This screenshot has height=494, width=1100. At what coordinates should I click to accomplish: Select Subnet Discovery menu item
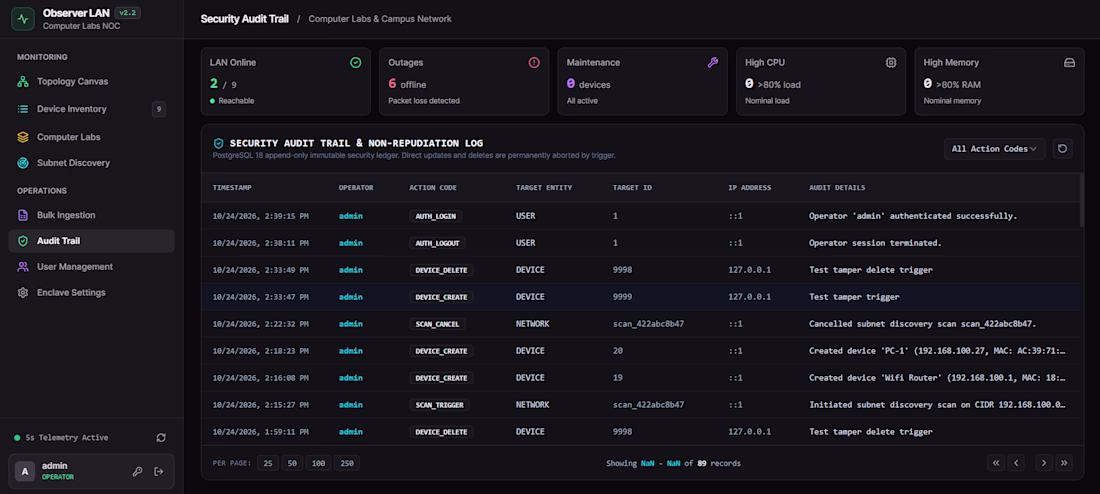point(91,163)
